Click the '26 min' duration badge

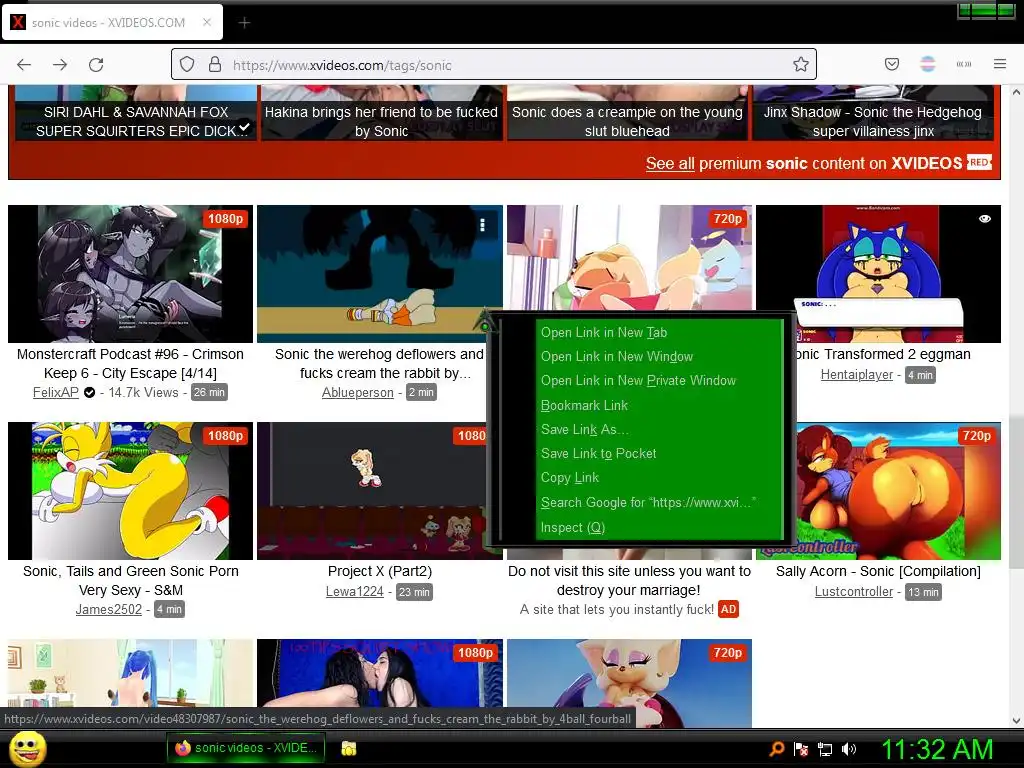209,392
